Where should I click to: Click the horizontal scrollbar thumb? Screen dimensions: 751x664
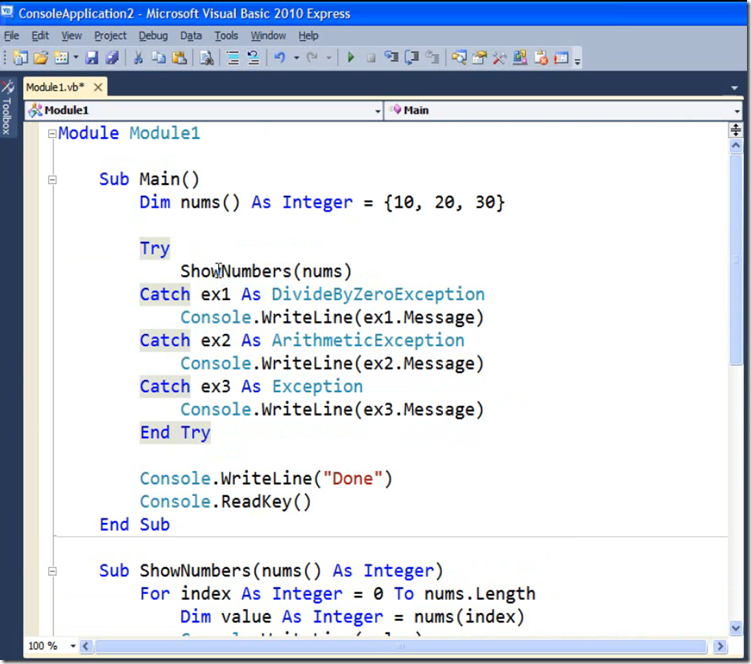(401, 646)
